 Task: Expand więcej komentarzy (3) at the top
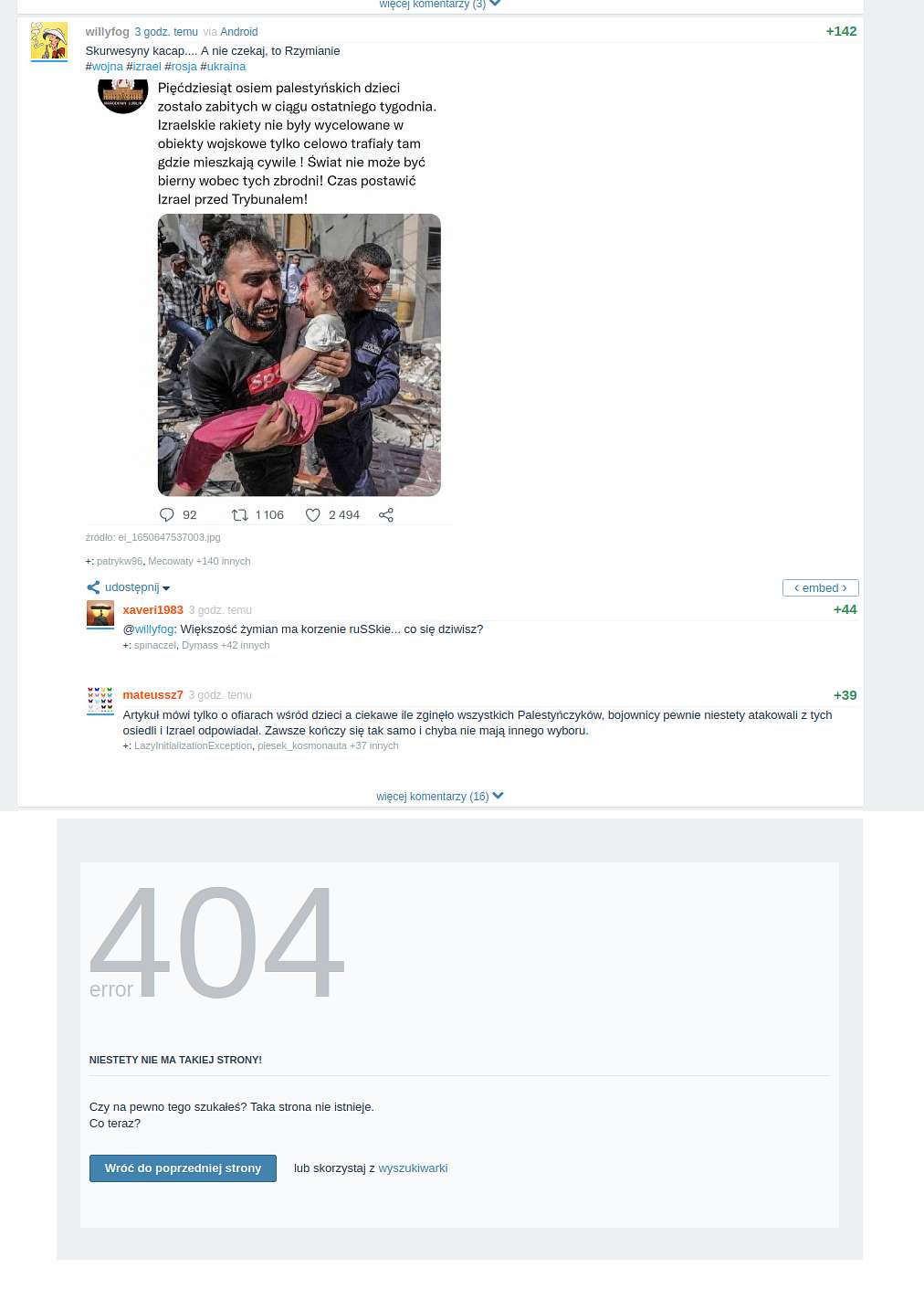[439, 5]
